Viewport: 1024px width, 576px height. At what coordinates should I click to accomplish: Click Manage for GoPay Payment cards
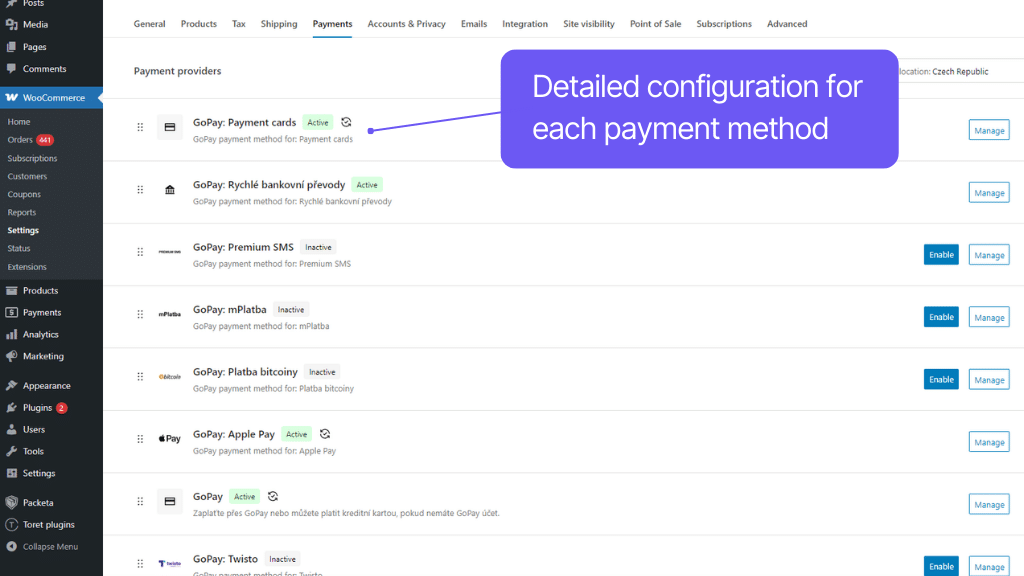click(x=988, y=129)
